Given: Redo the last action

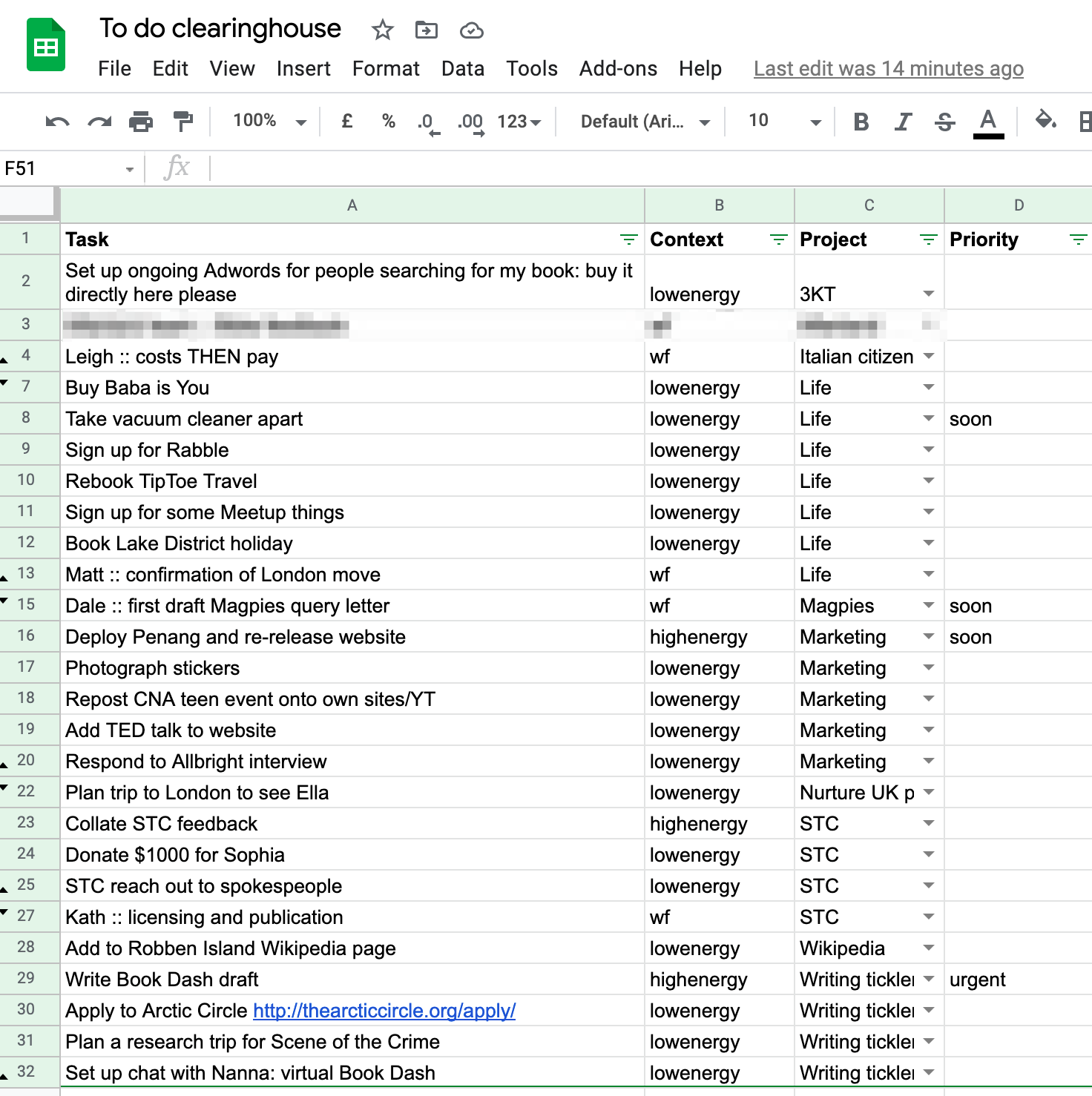Looking at the screenshot, I should (x=99, y=121).
